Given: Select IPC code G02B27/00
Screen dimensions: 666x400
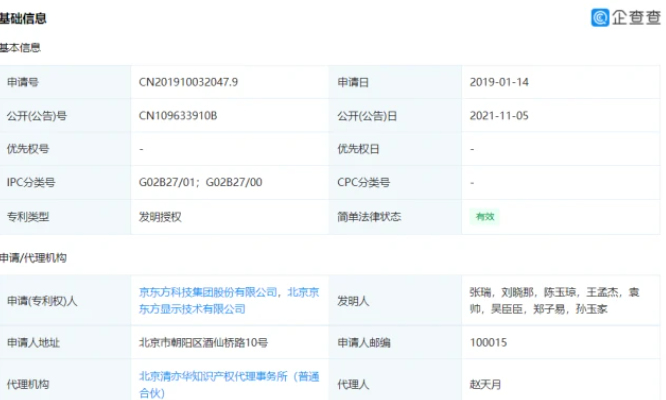Looking at the screenshot, I should click(234, 182).
